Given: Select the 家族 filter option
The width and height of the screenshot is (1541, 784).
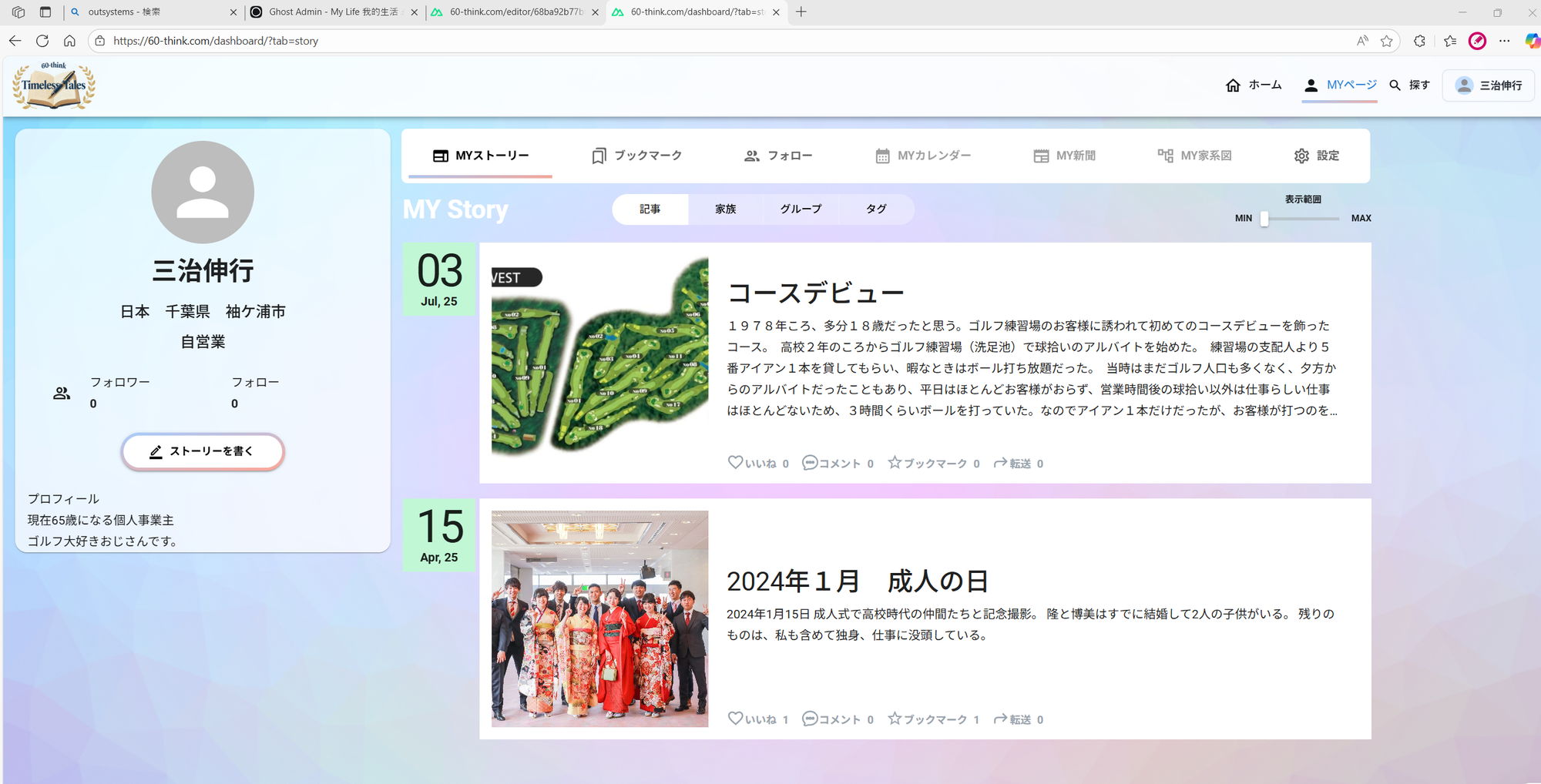Looking at the screenshot, I should click(725, 209).
